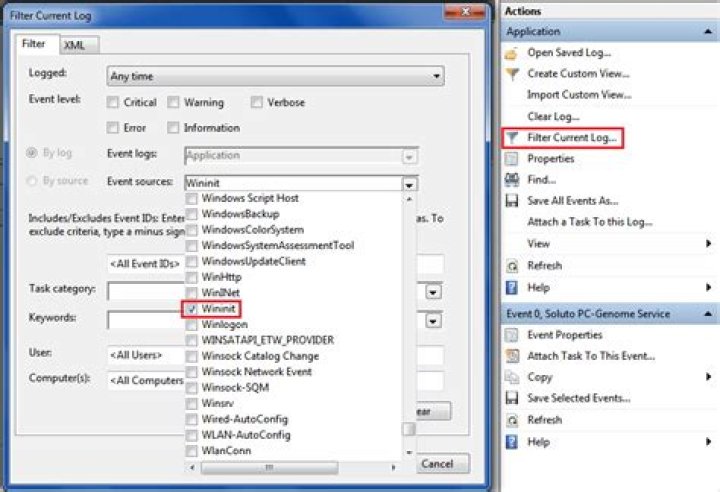The height and width of the screenshot is (492, 720).
Task: Collapse the Application actions section
Action: 708,32
